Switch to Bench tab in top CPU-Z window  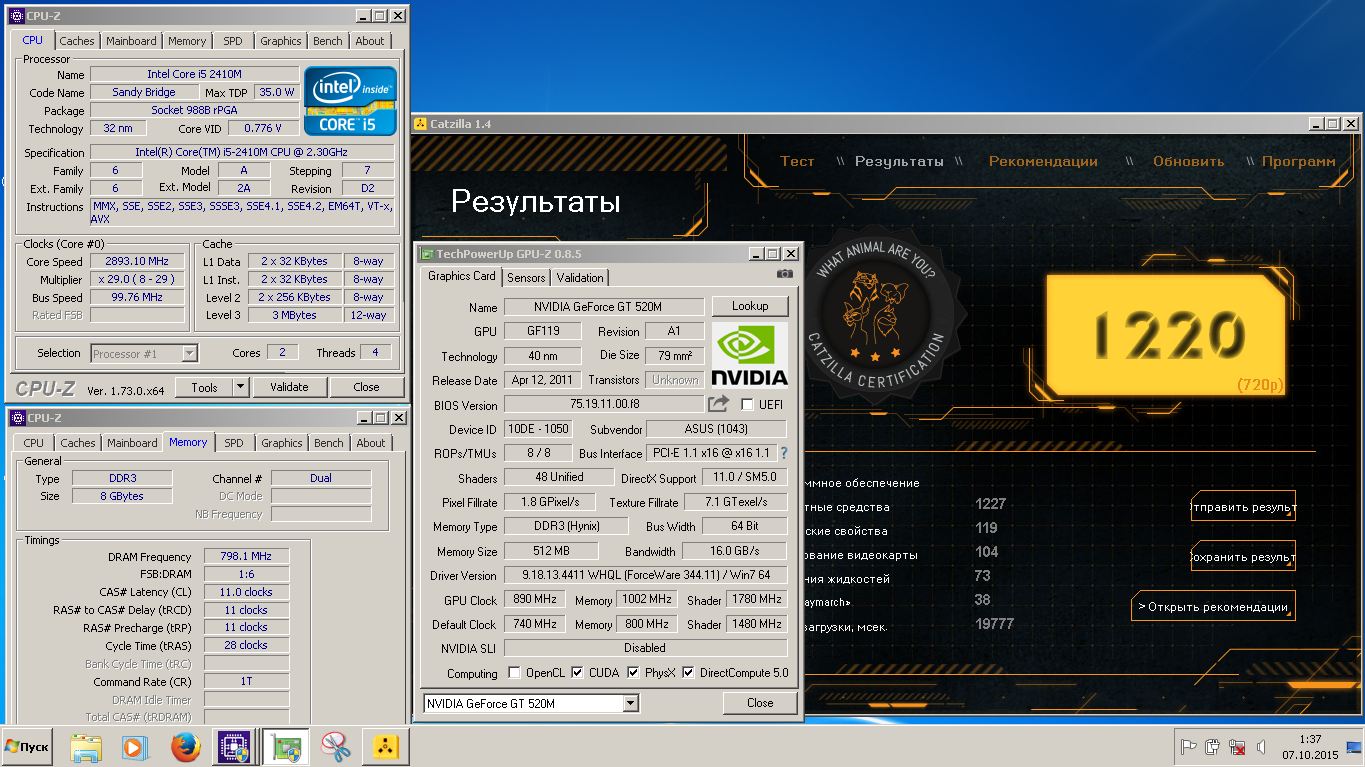[x=327, y=41]
